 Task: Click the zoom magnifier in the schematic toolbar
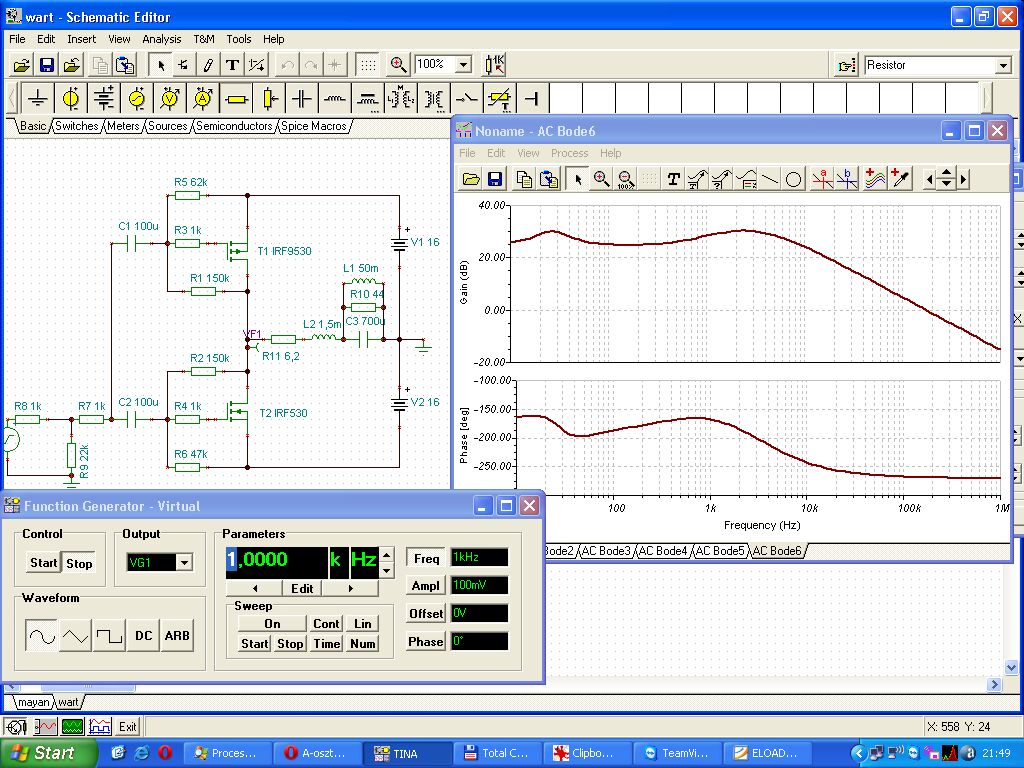398,65
